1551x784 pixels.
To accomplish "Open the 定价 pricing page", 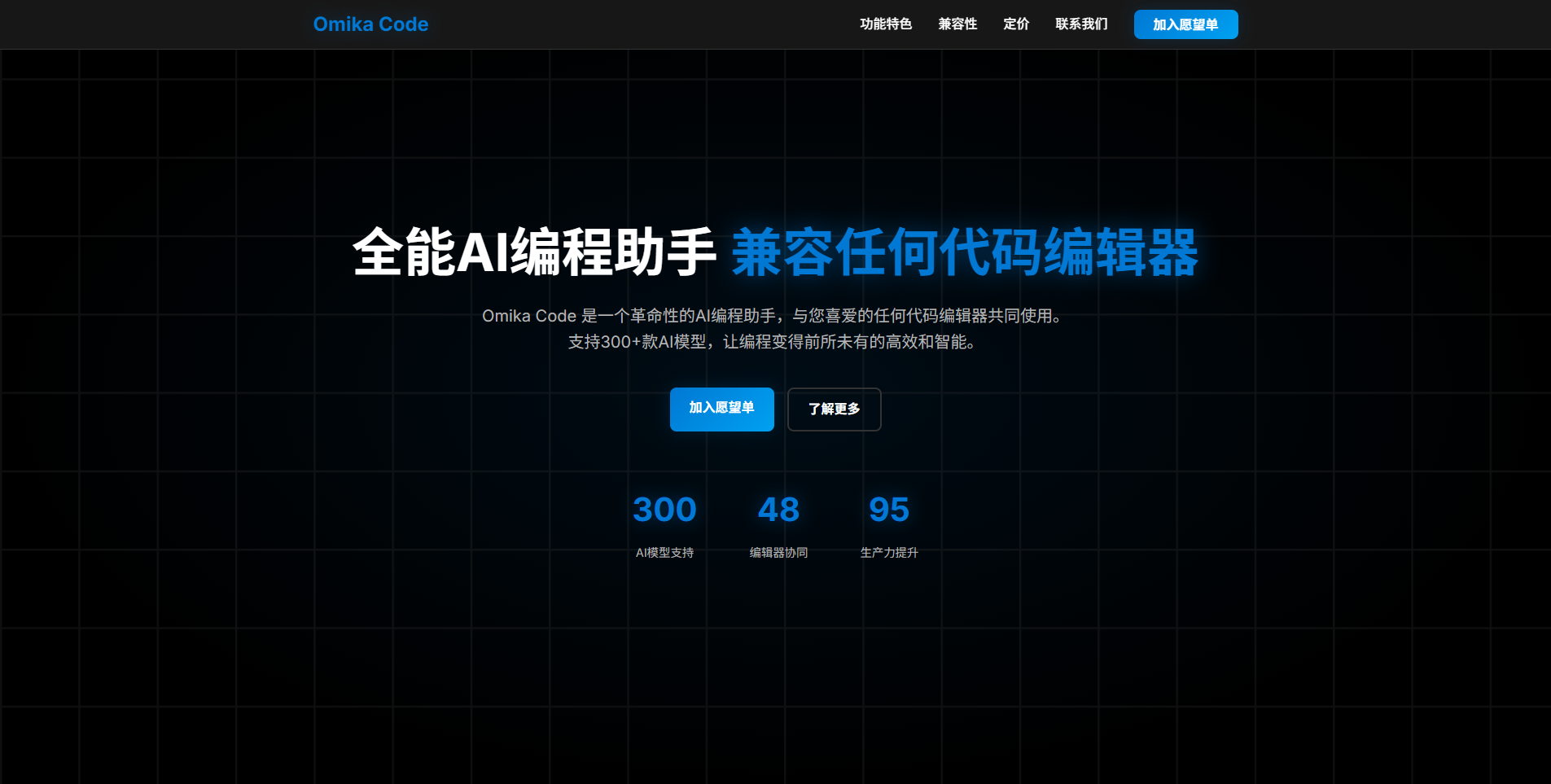I will (x=1015, y=24).
